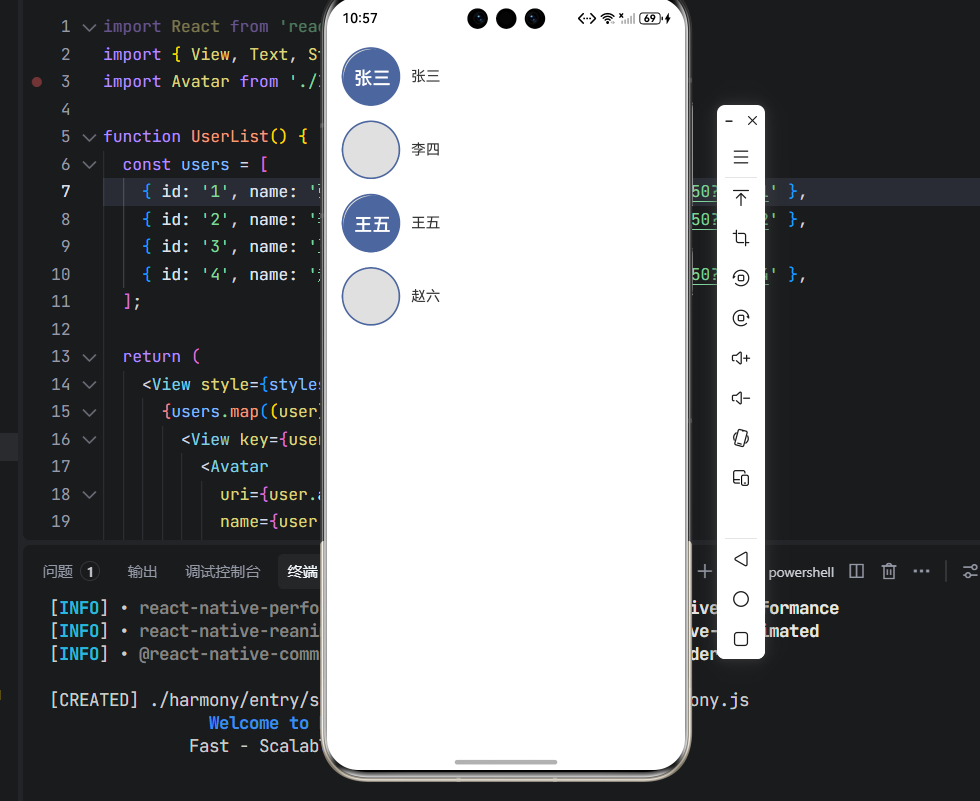Tap the 赵六 name label in the list
The height and width of the screenshot is (801, 980).
tap(426, 296)
